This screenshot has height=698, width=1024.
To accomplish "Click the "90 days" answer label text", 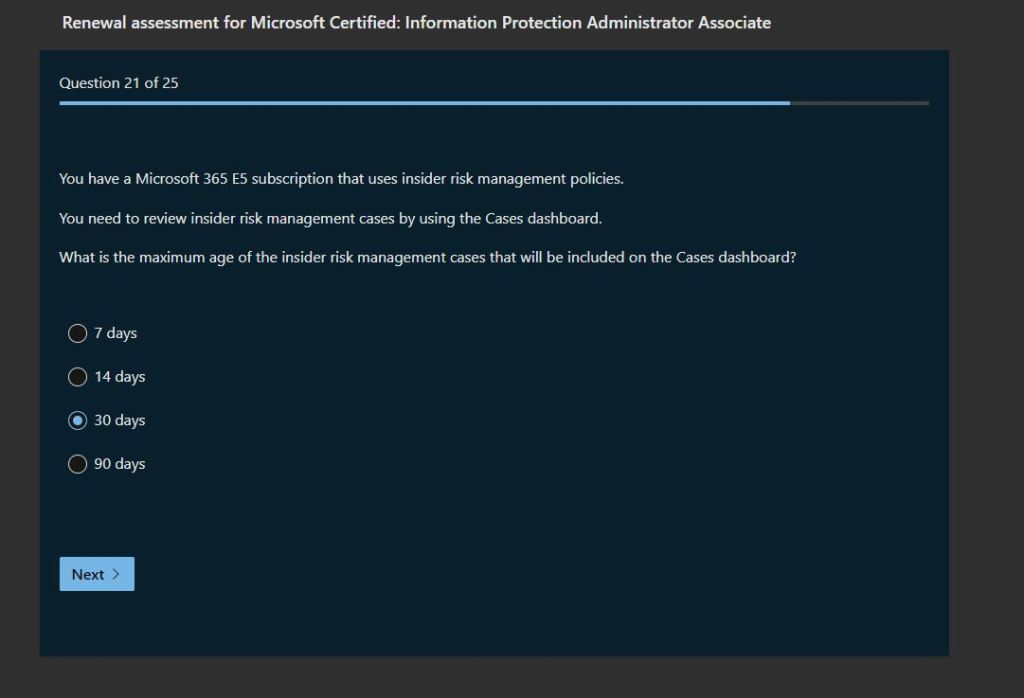I will tap(119, 464).
